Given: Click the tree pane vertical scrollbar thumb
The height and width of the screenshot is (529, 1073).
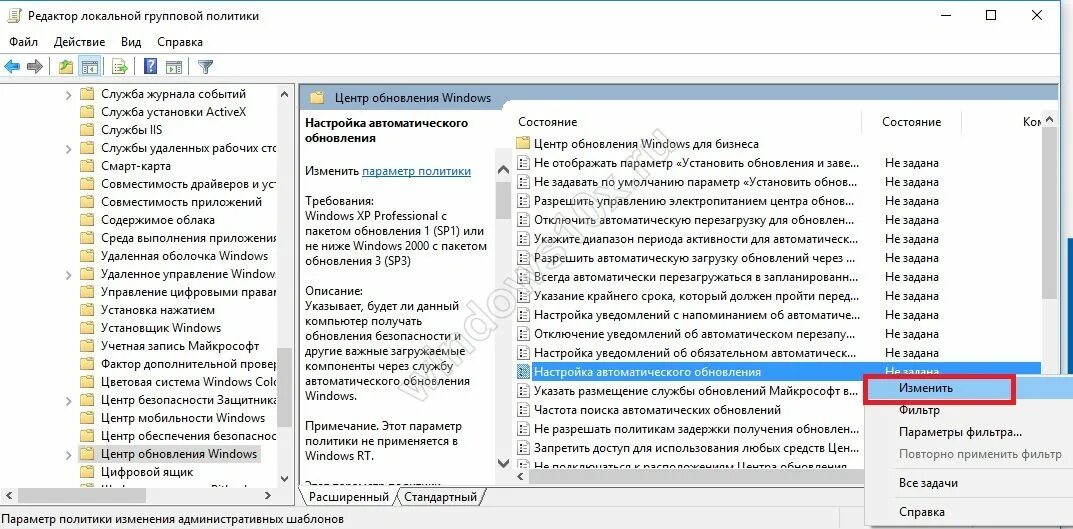Looking at the screenshot, I should coord(285,387).
